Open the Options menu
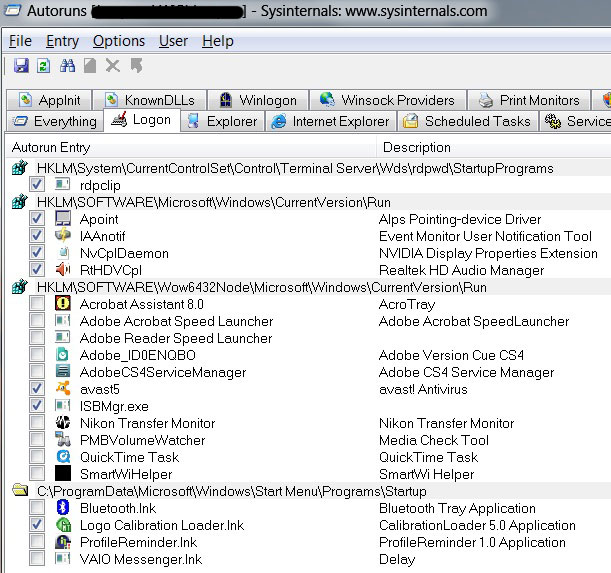 click(118, 41)
